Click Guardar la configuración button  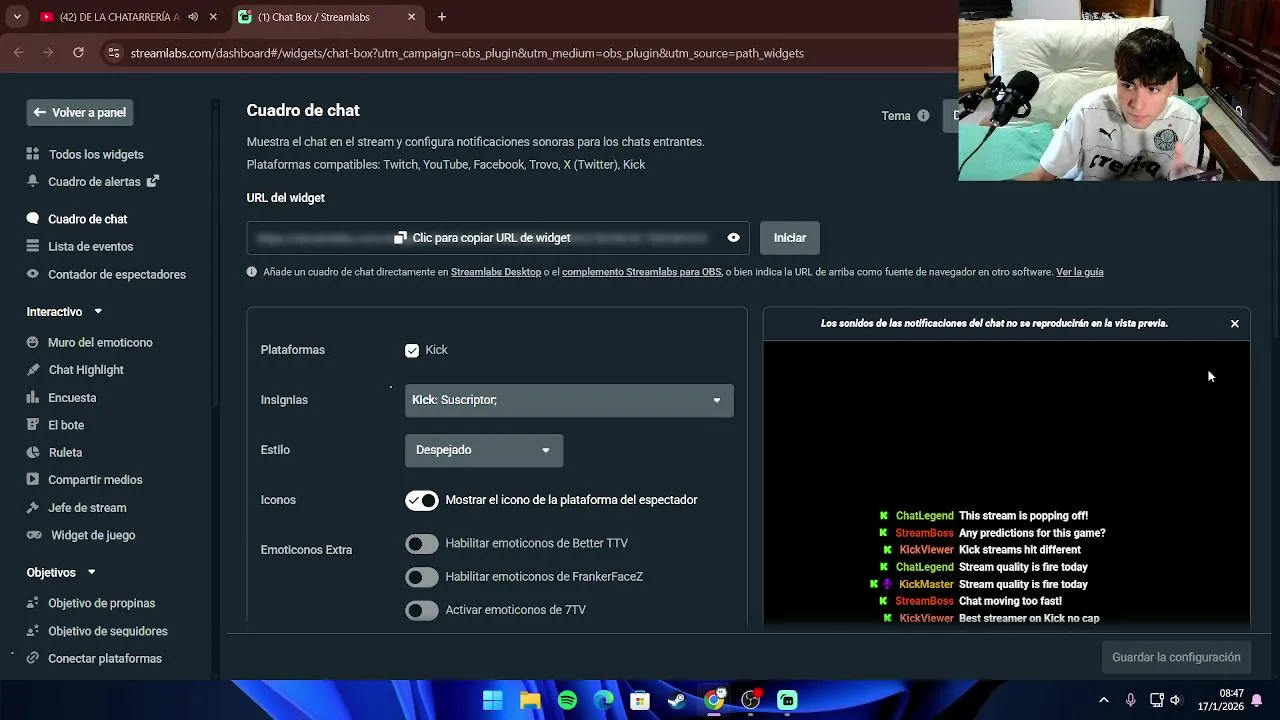[x=1176, y=657]
